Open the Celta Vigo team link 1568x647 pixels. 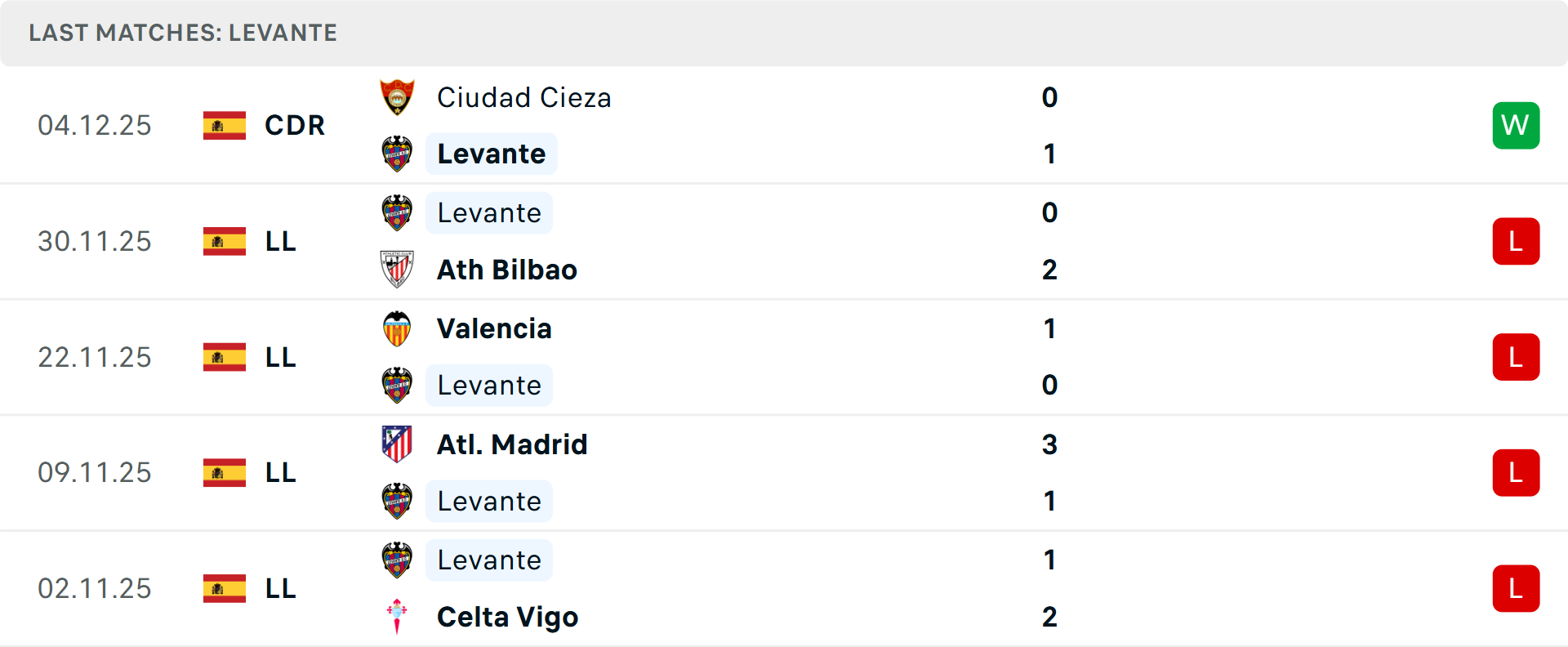click(507, 618)
